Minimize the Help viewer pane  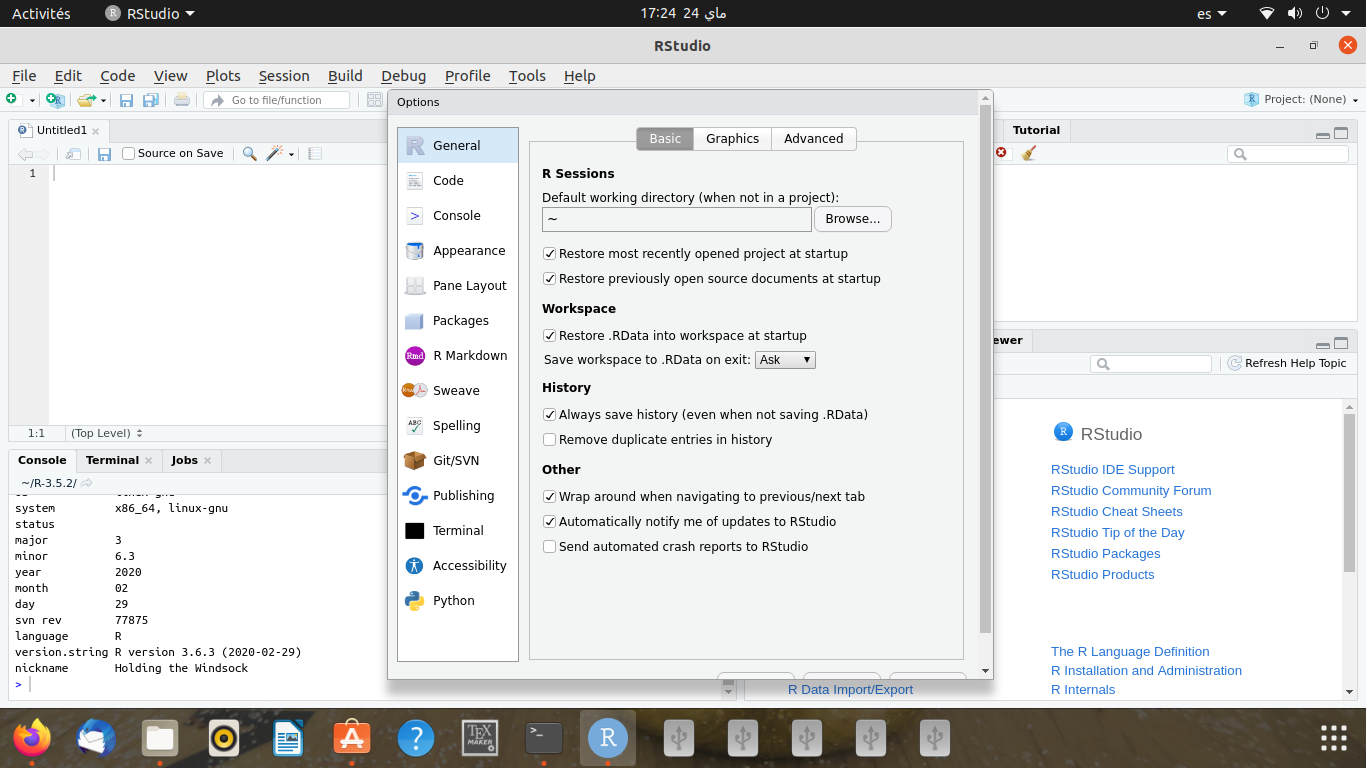pos(1323,344)
